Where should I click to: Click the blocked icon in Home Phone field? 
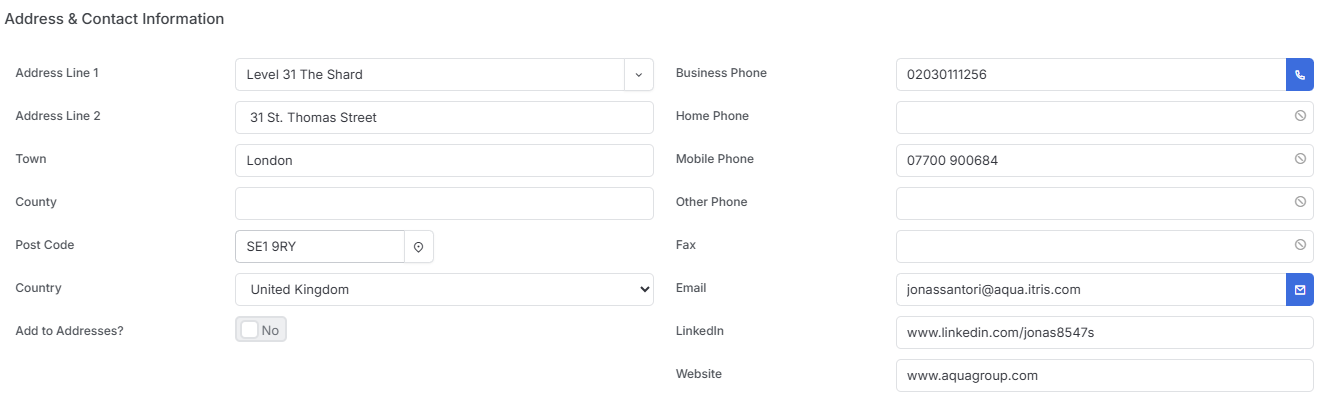pyautogui.click(x=1300, y=116)
